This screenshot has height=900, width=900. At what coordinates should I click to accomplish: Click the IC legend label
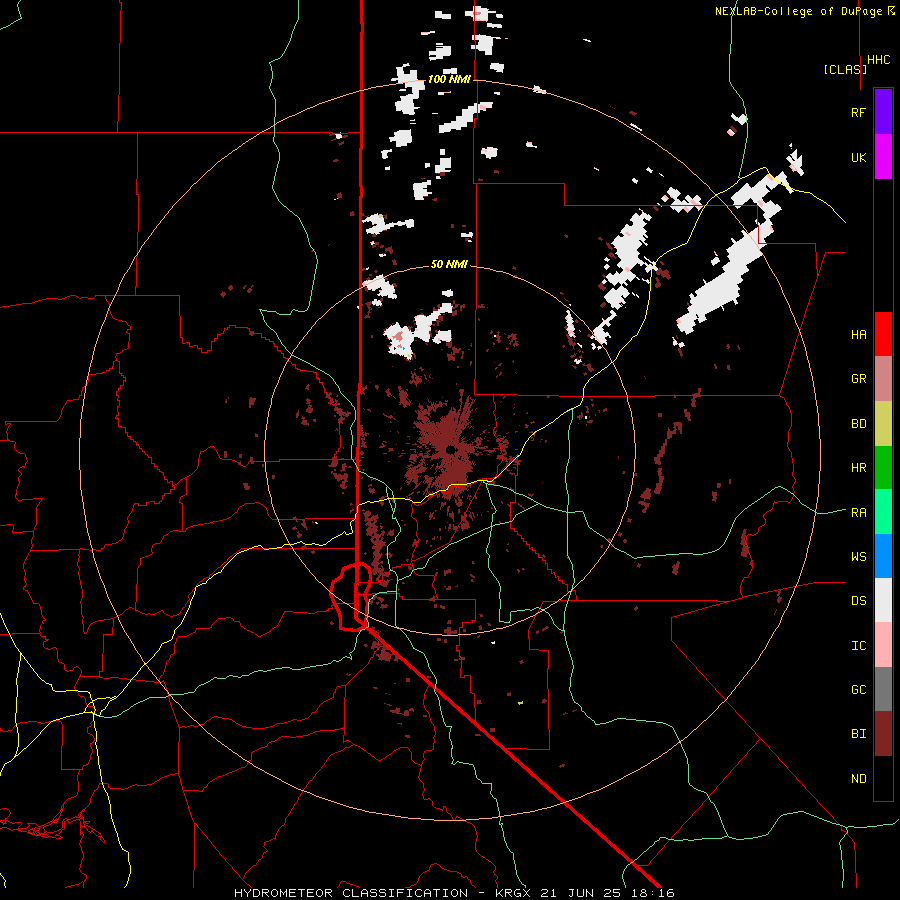pos(858,645)
